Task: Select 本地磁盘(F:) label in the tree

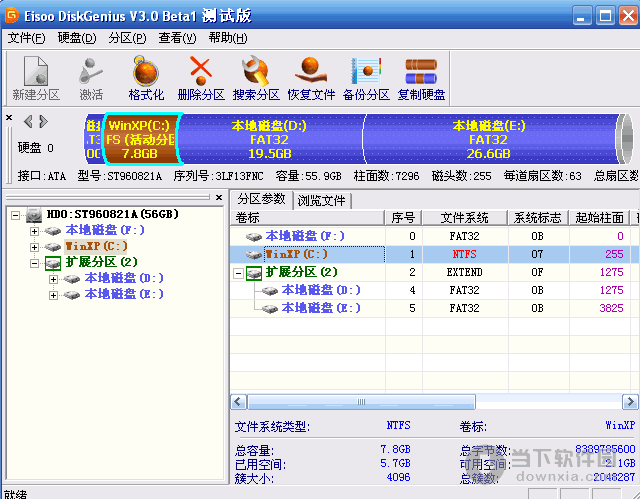Action: [105, 231]
